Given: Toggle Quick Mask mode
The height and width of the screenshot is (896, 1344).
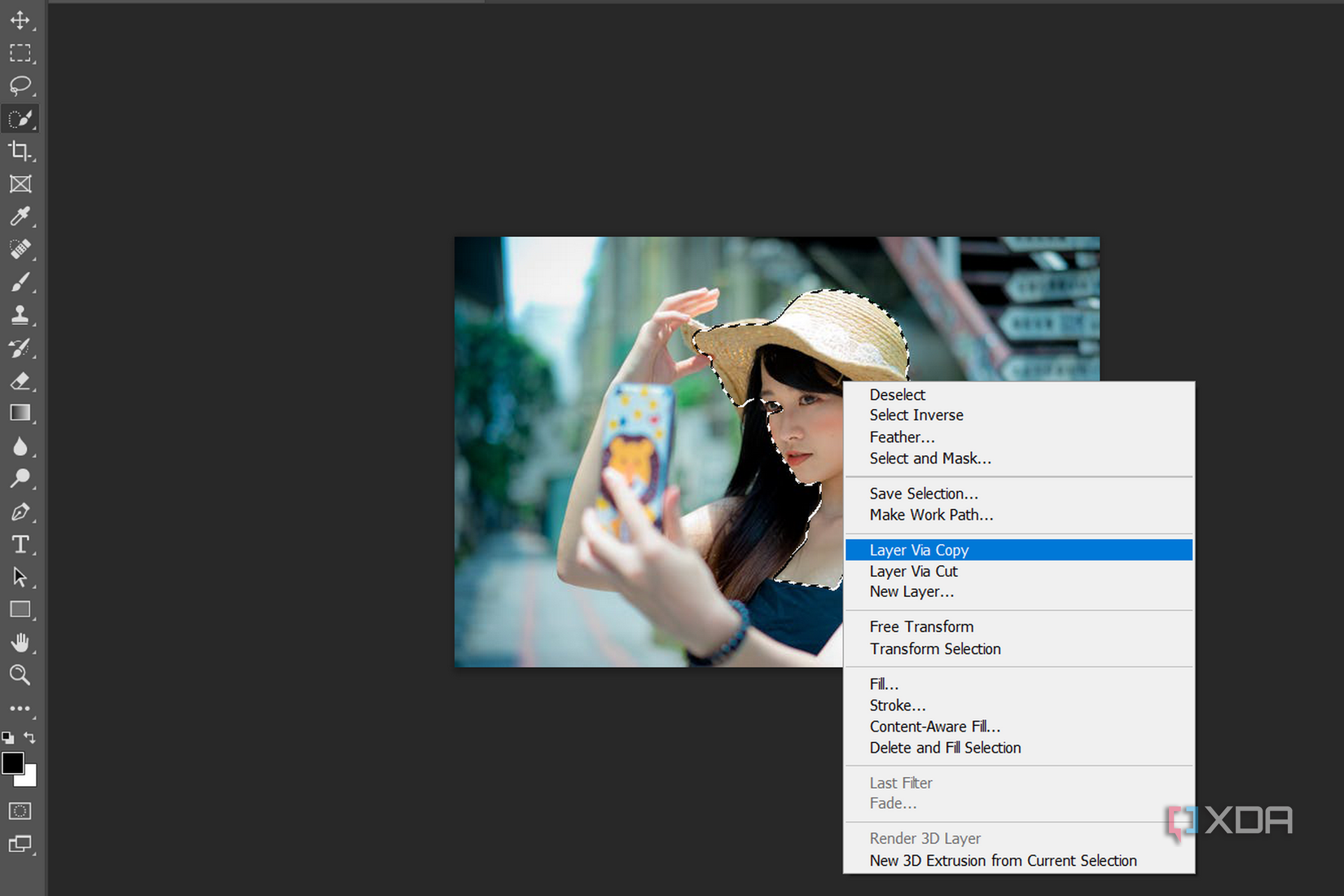Looking at the screenshot, I should coord(20,811).
